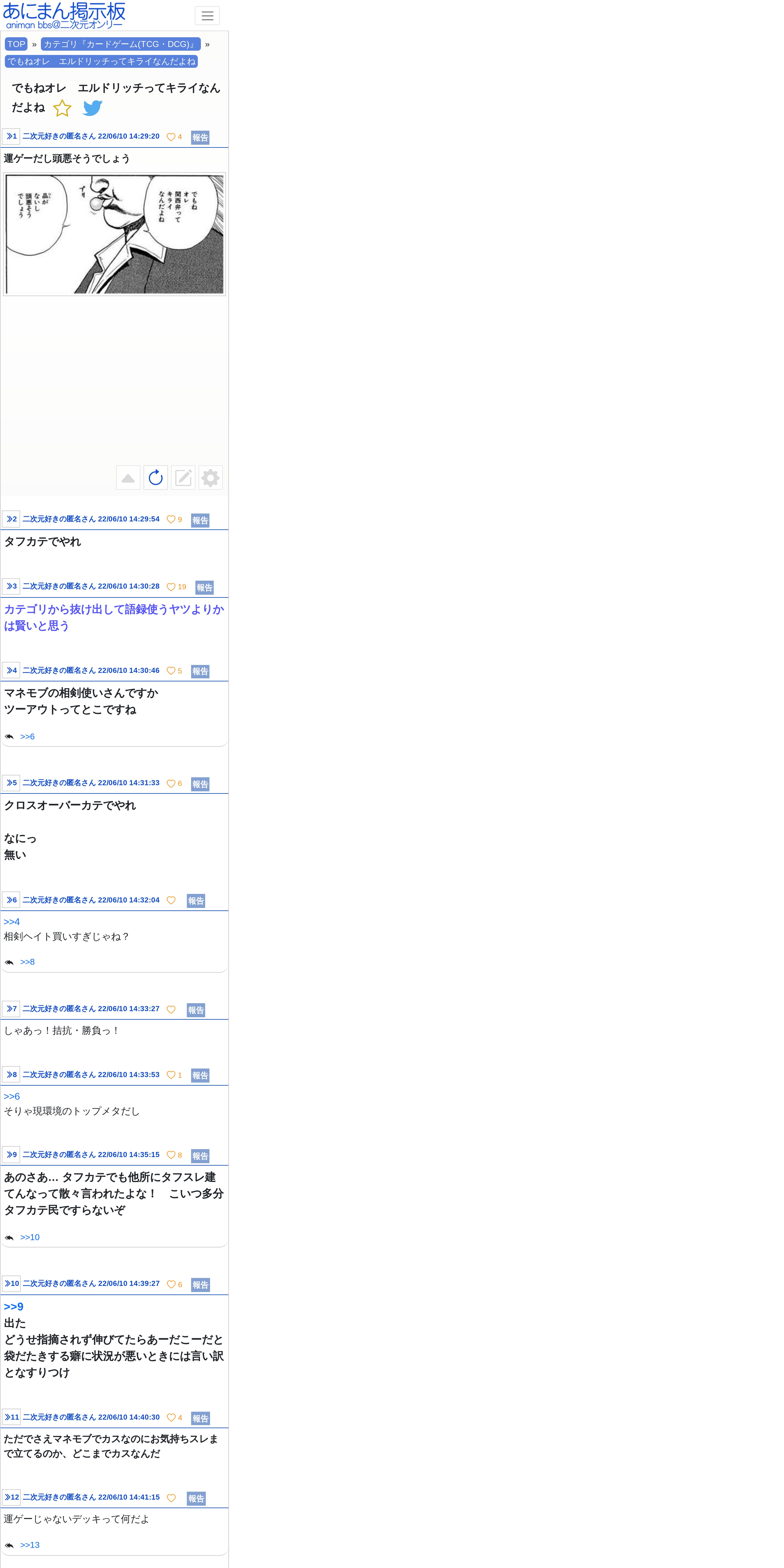The width and height of the screenshot is (784, 1568).
Task: Click the post number >>5 button
Action: click(x=11, y=783)
